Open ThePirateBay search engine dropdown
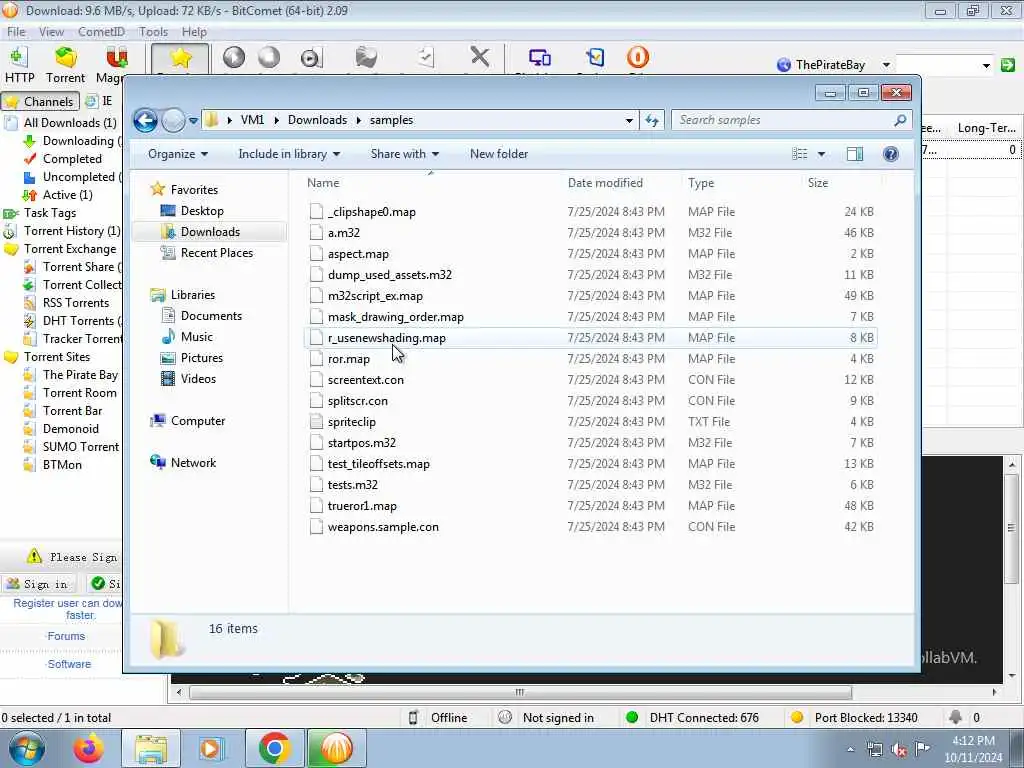This screenshot has height=768, width=1024. [x=886, y=65]
